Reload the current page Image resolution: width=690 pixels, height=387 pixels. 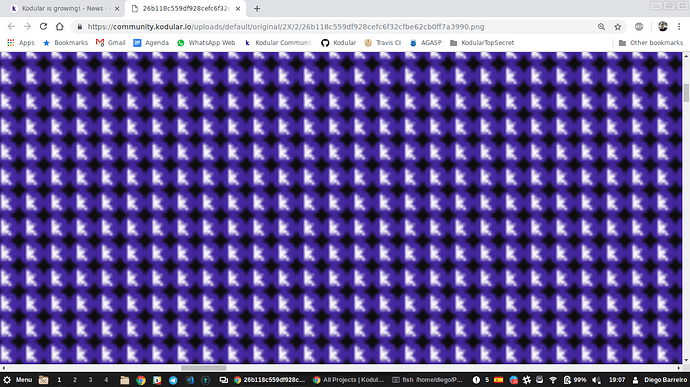pos(43,26)
